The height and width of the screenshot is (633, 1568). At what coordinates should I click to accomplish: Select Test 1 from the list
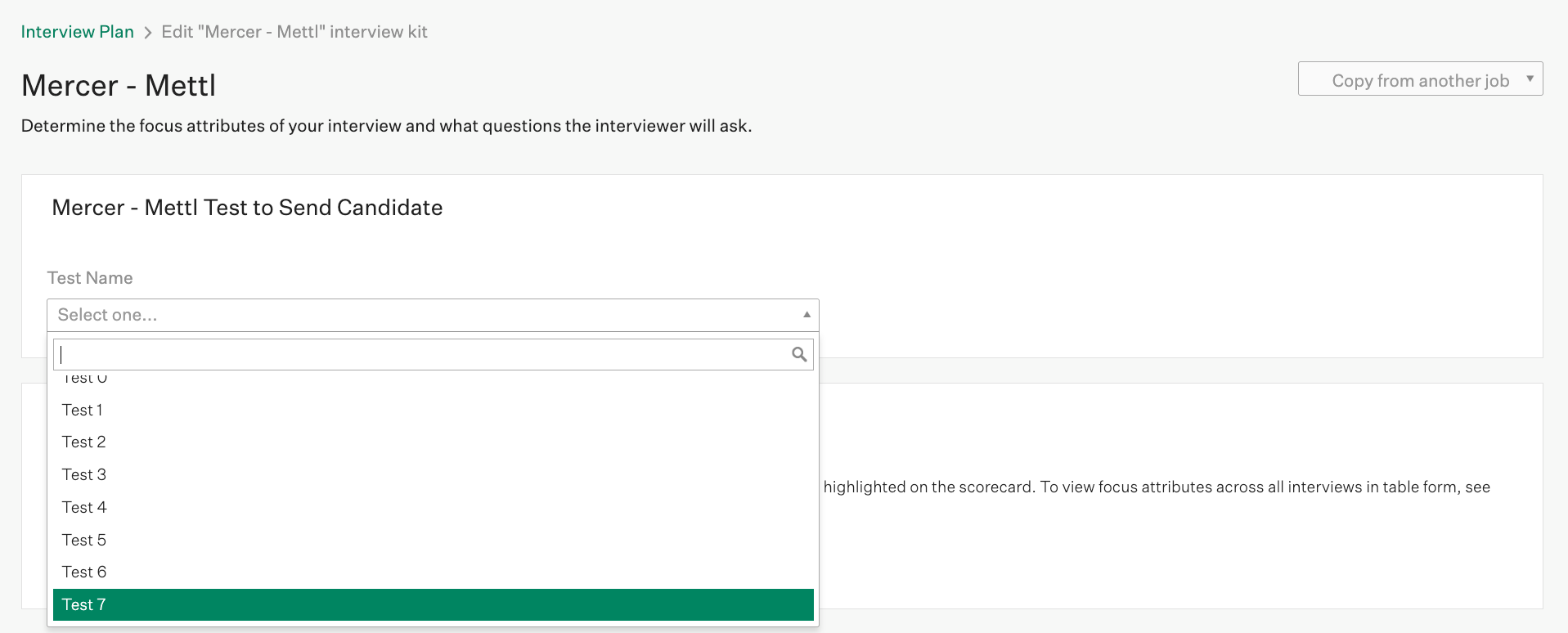click(83, 410)
